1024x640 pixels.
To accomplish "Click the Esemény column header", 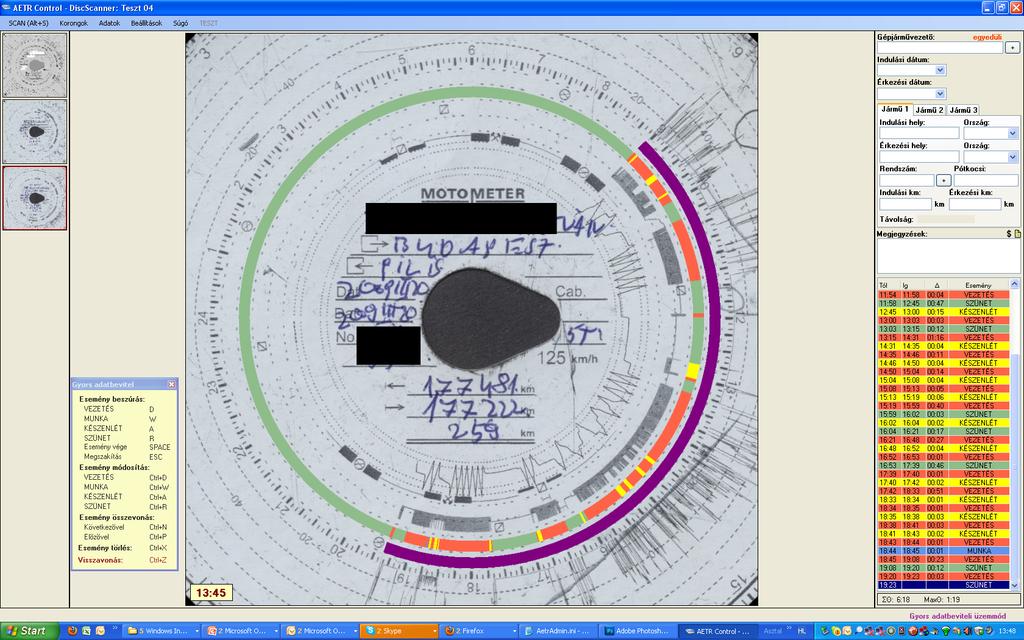I will coord(978,285).
